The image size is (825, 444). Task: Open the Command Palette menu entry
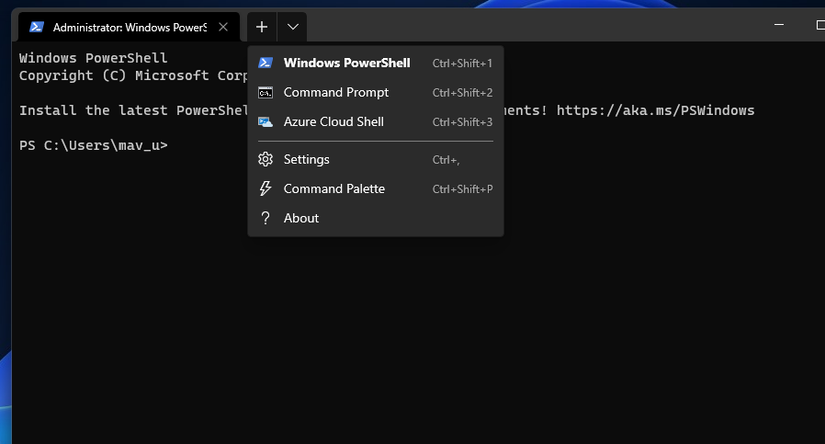tap(375, 189)
